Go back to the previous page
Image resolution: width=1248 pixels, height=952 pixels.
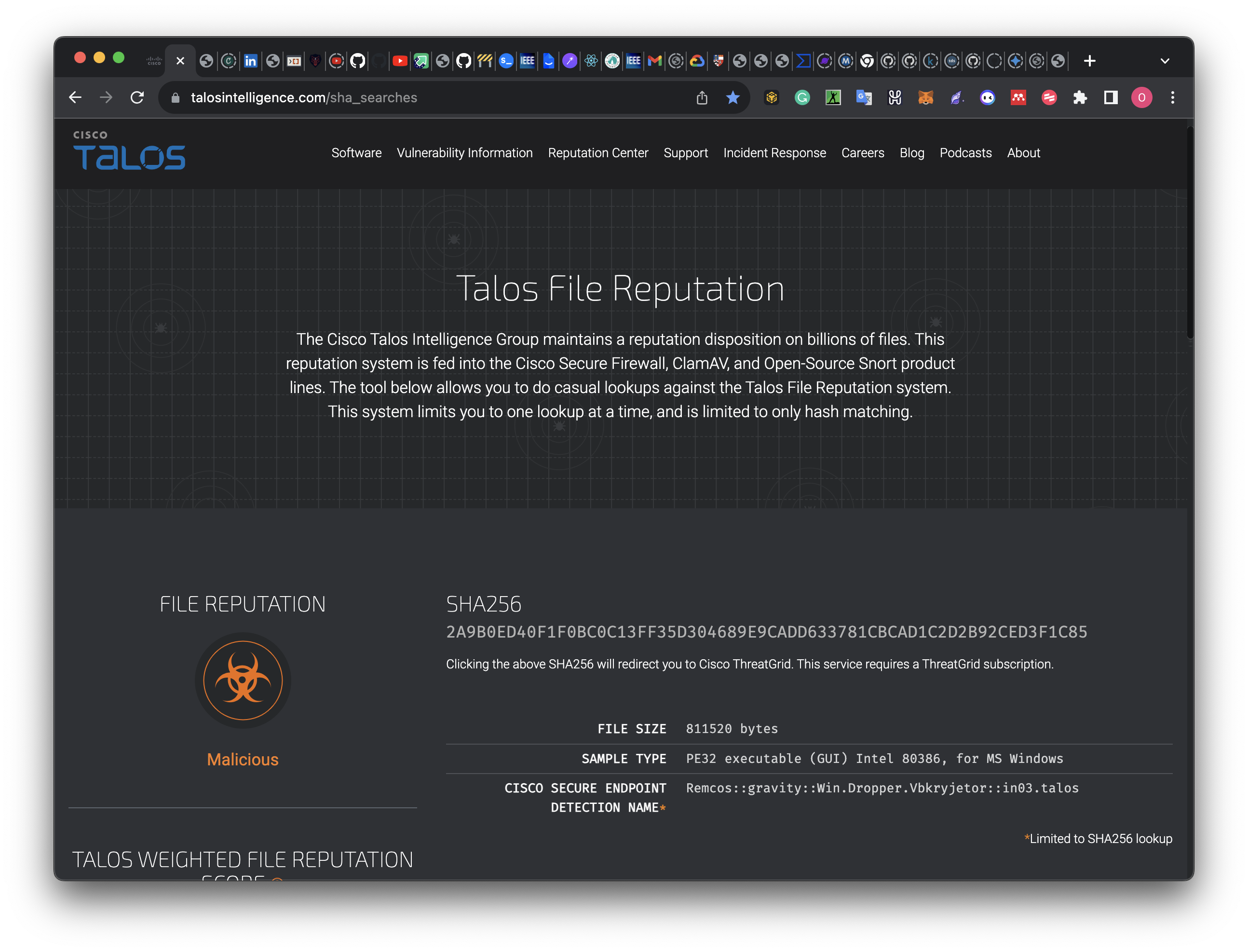click(75, 97)
